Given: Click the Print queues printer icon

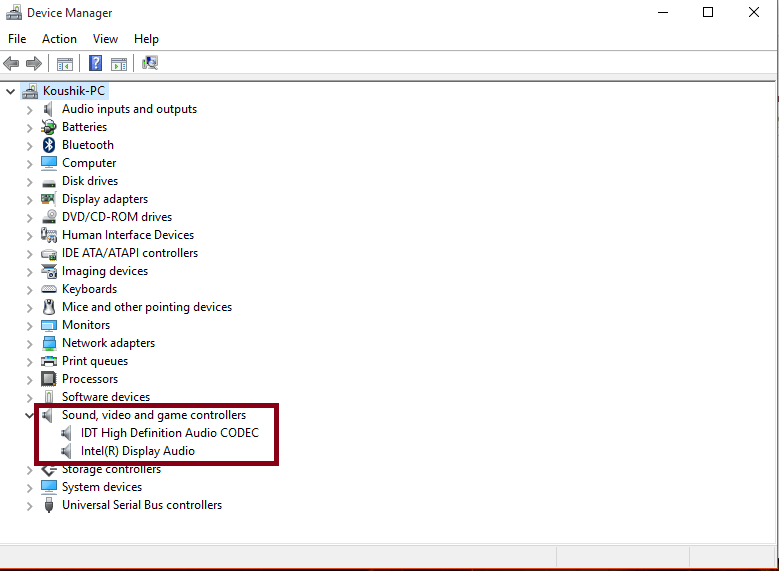Looking at the screenshot, I should click(49, 361).
